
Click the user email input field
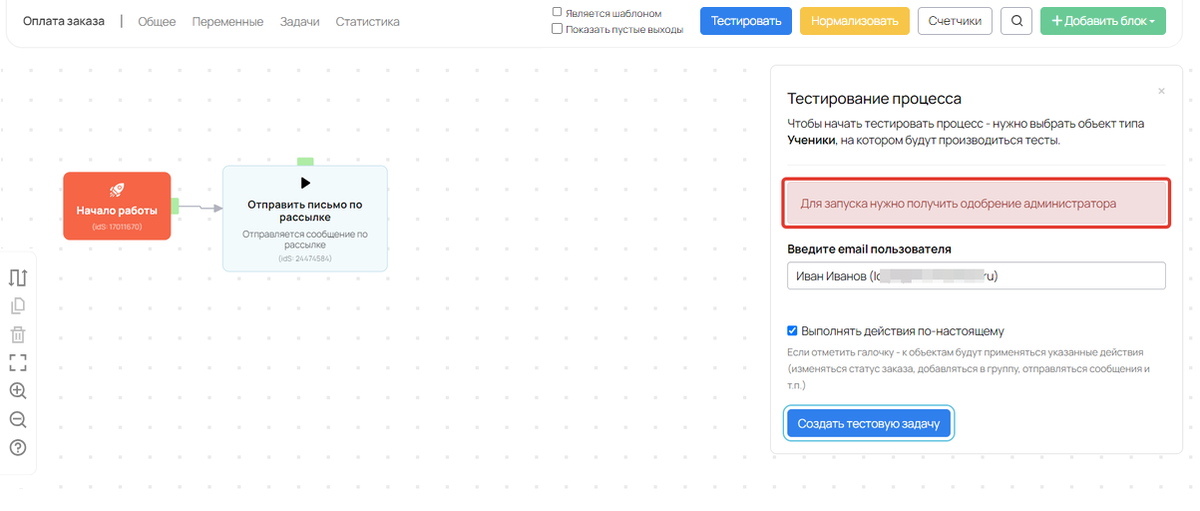pyautogui.click(x=975, y=276)
